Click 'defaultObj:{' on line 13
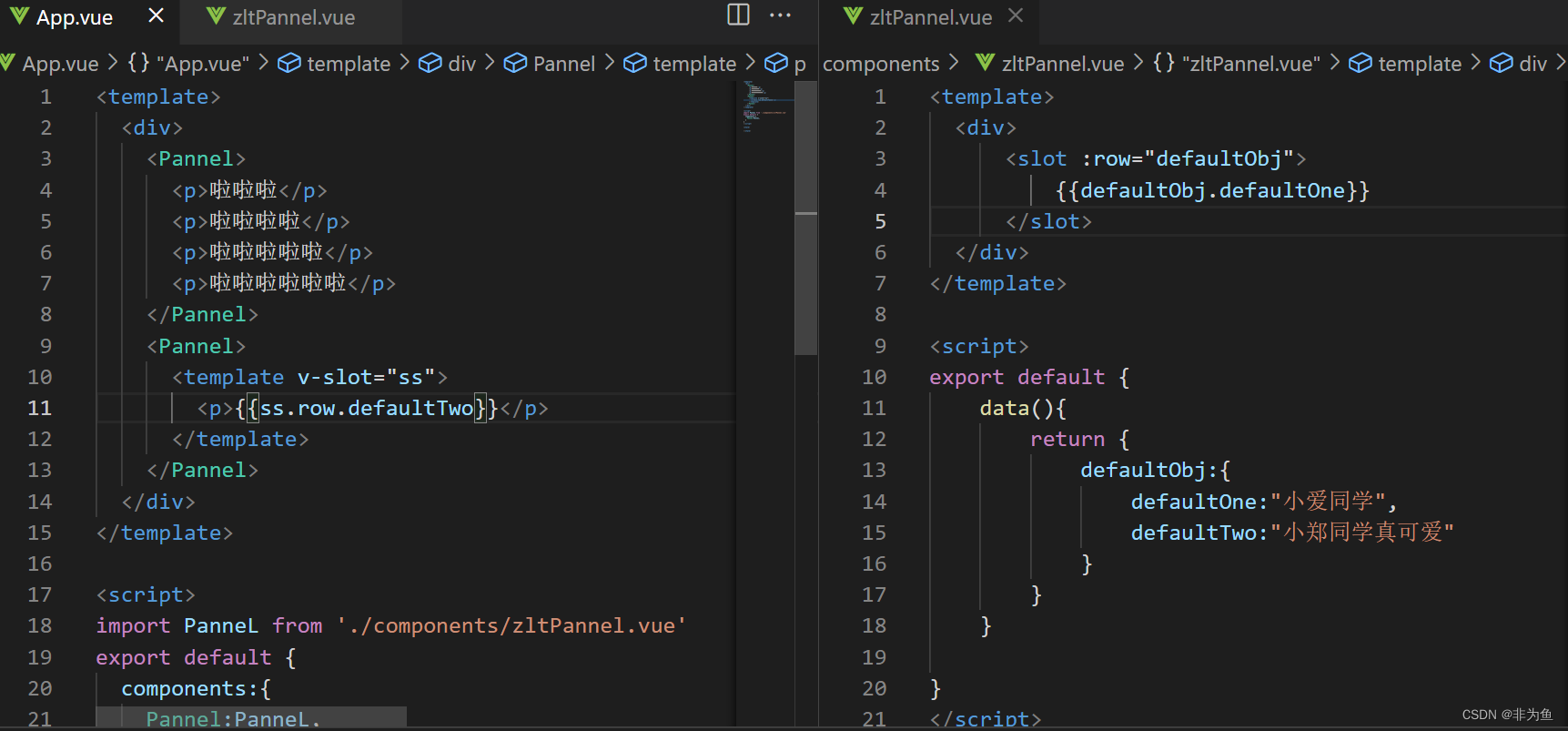Screen dimensions: 1568x731 [x=1156, y=470]
